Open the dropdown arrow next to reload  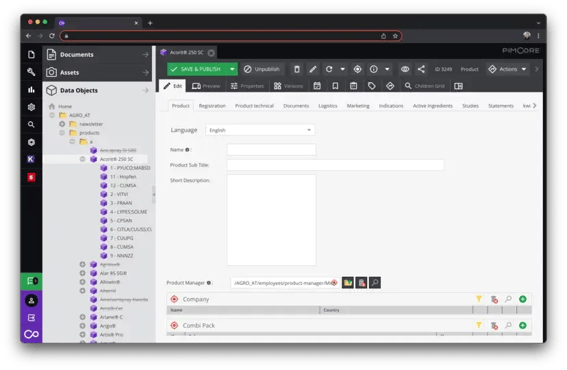(x=342, y=69)
